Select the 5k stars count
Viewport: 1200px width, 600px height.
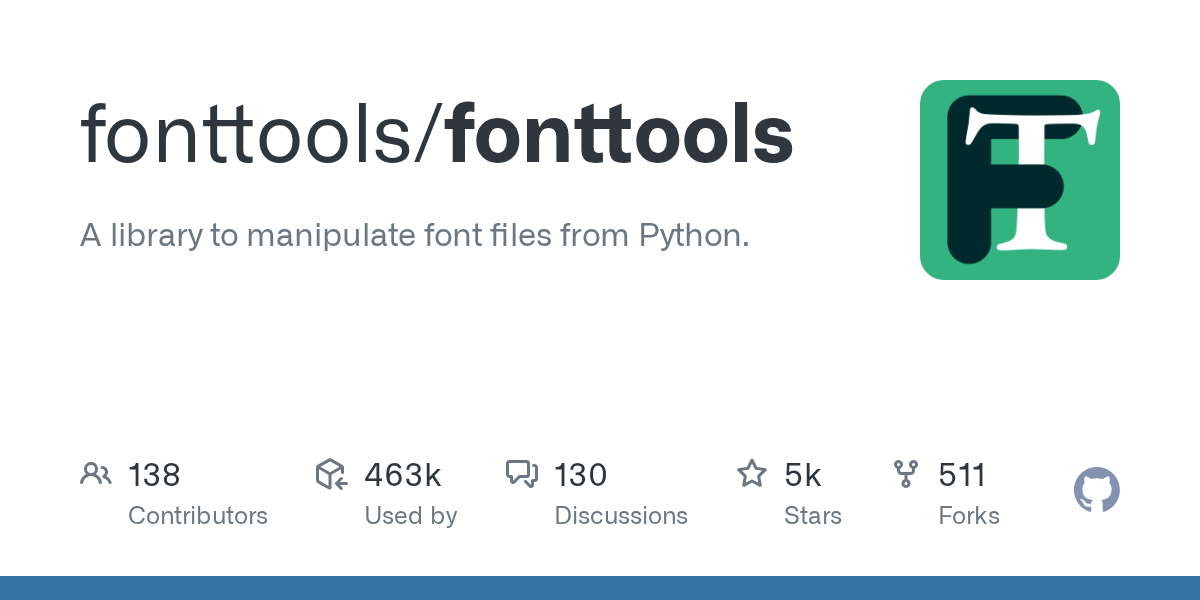click(x=802, y=475)
